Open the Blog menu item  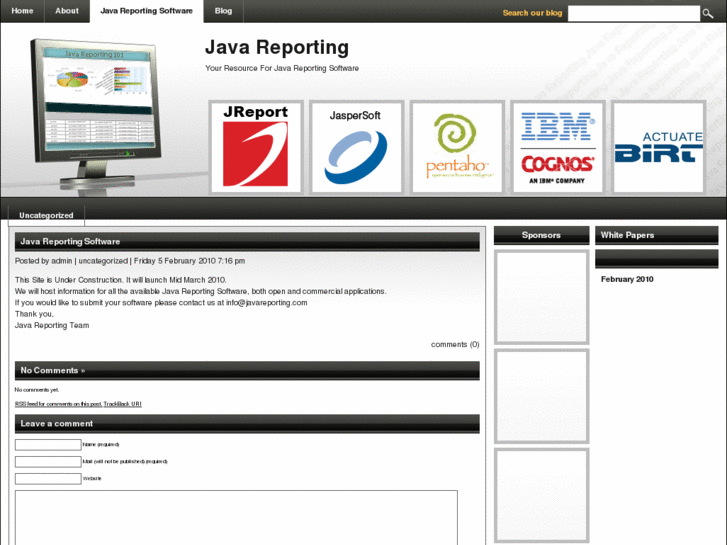click(223, 11)
